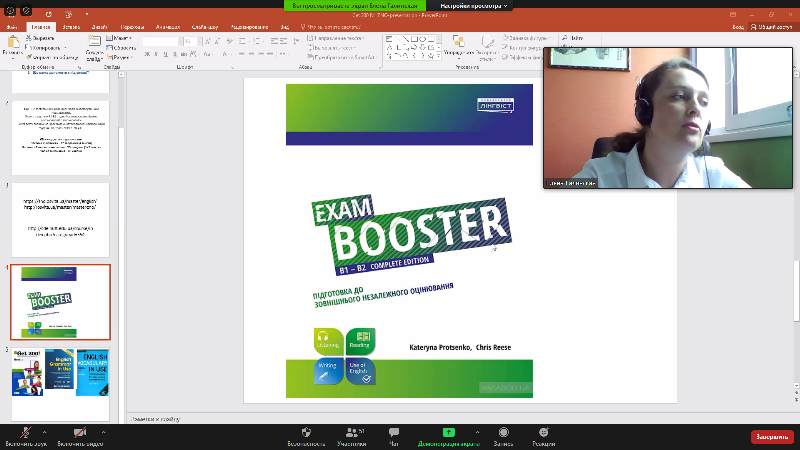Image resolution: width=800 pixels, height=450 pixels.
Task: Click Tell Me search box with lightbulb
Action: point(331,27)
